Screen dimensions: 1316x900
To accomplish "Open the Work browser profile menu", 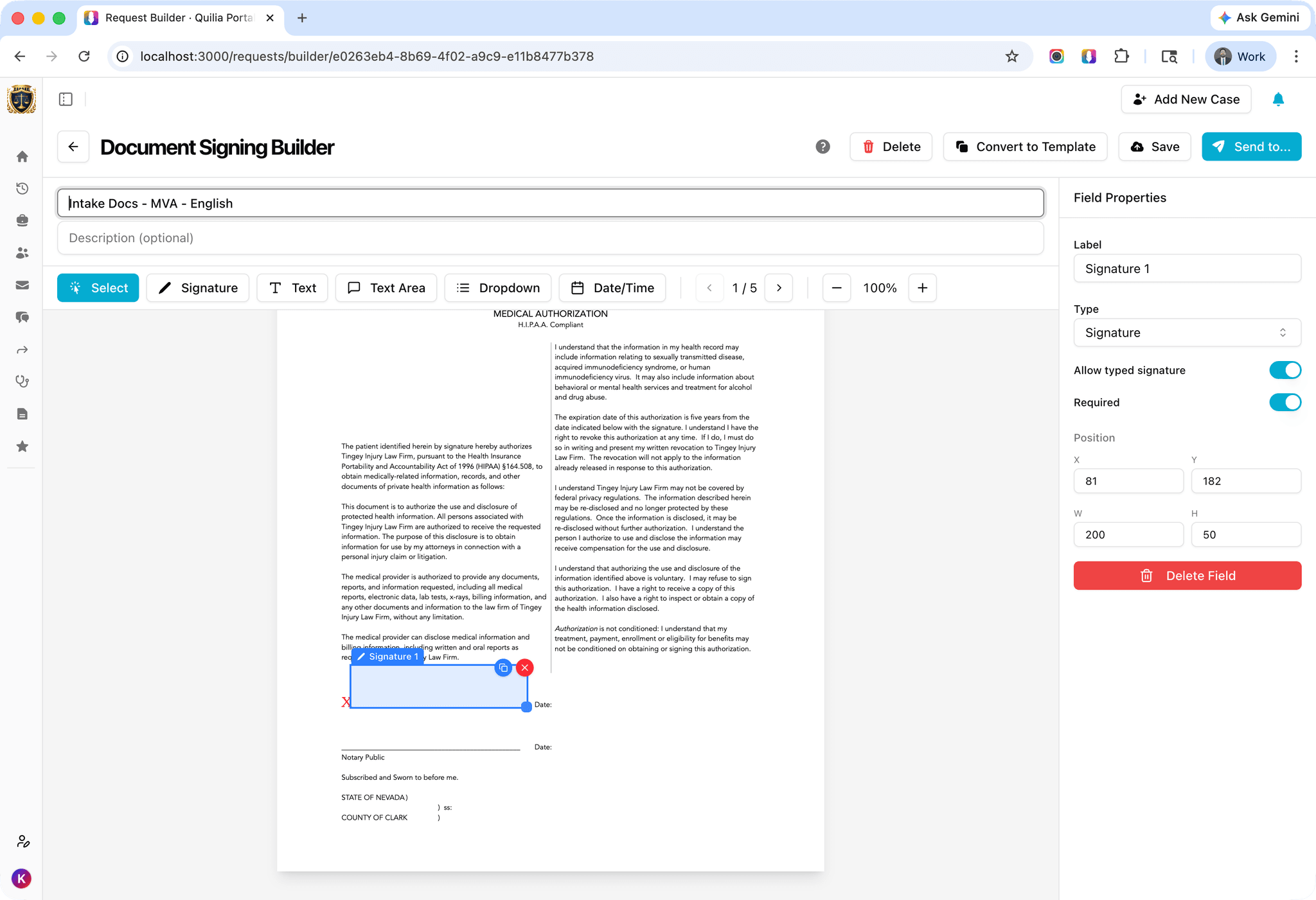I will pyautogui.click(x=1240, y=56).
